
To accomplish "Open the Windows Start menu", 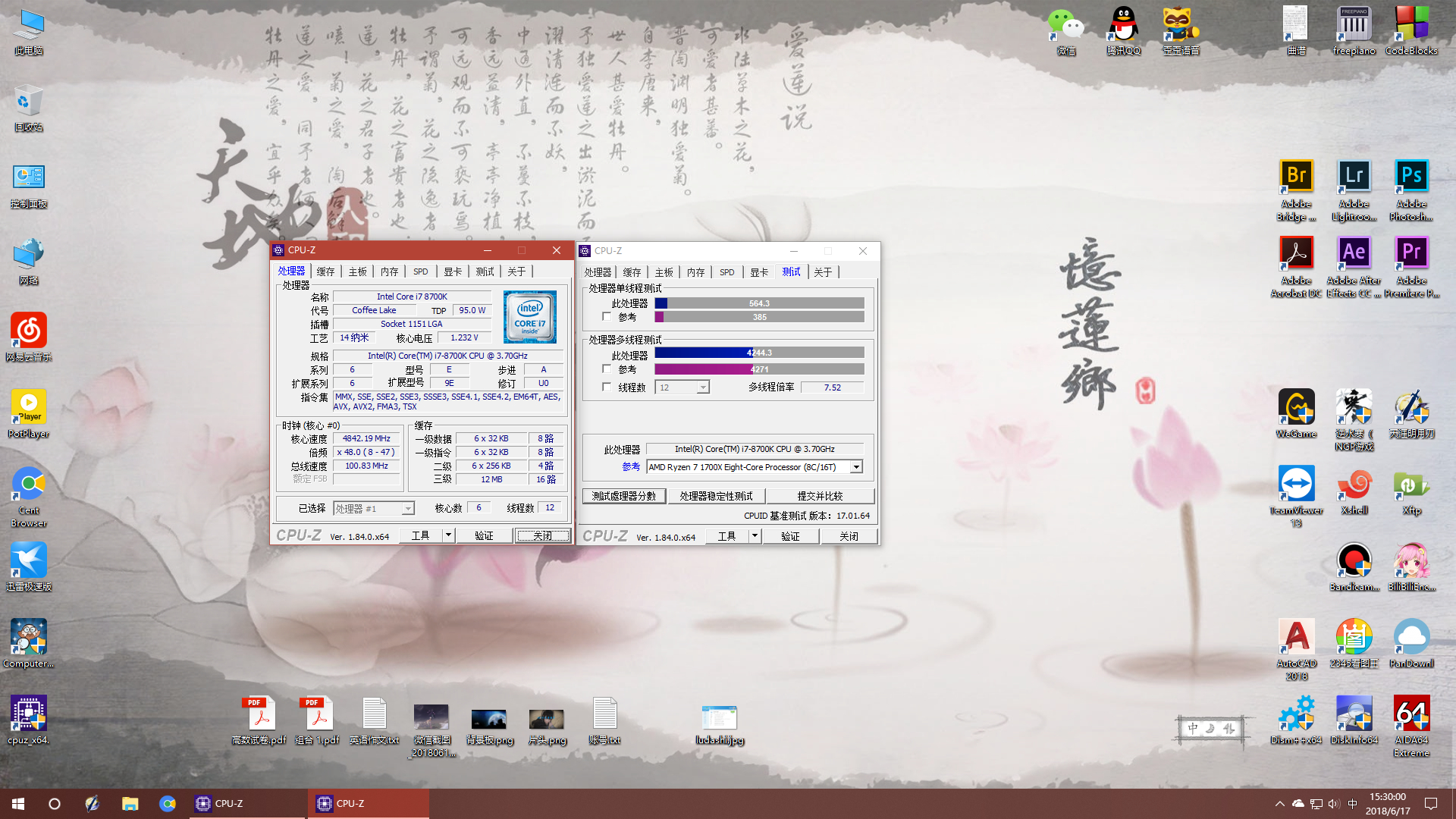I will [x=18, y=804].
